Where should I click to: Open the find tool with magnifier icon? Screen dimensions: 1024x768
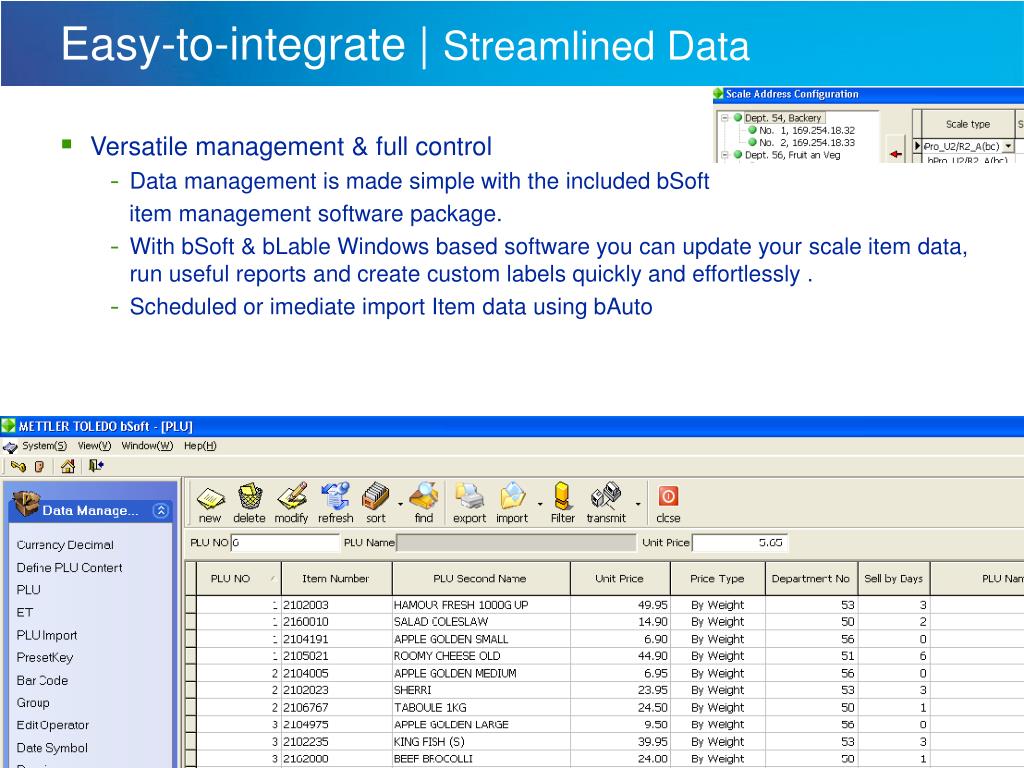[x=424, y=496]
